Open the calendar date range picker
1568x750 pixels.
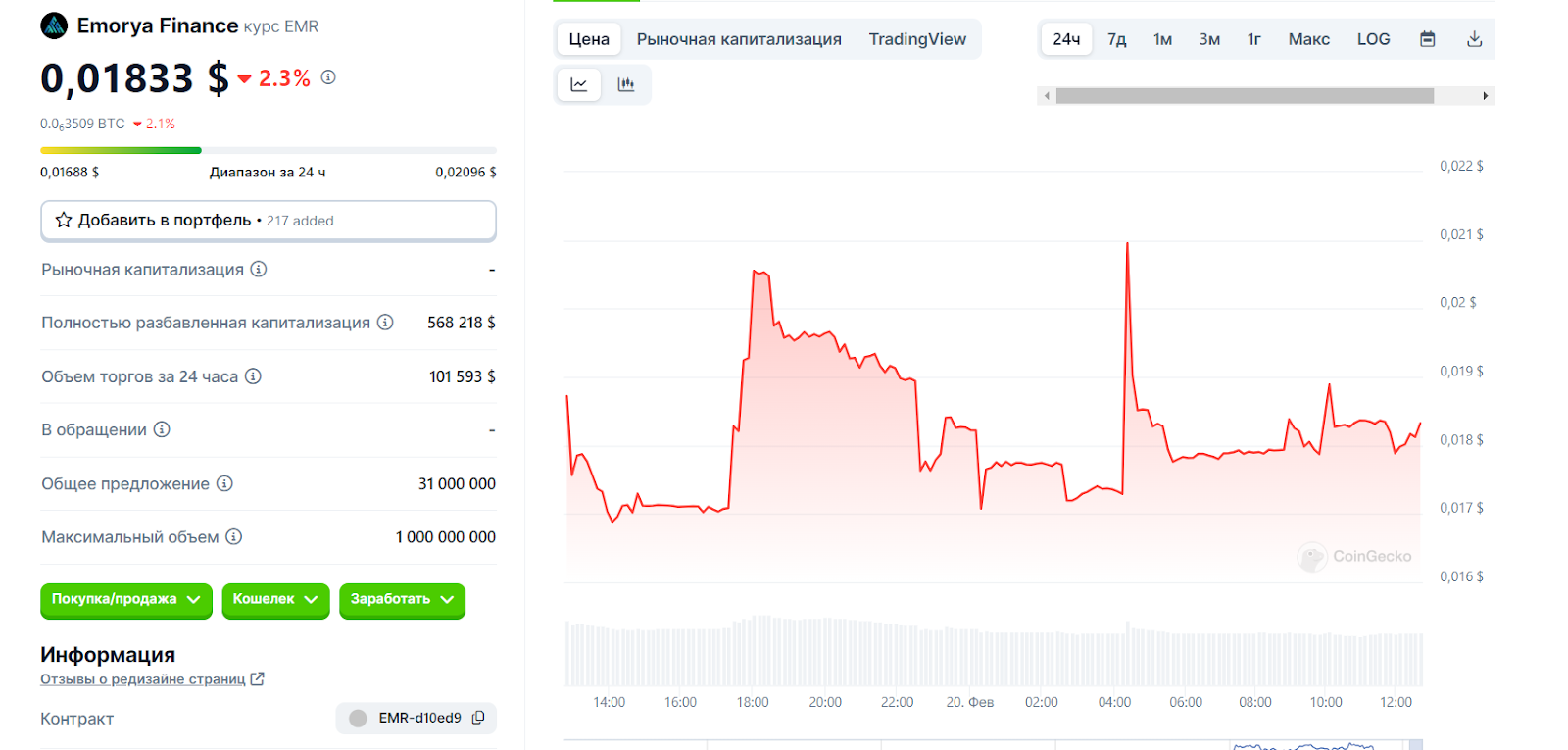point(1428,39)
